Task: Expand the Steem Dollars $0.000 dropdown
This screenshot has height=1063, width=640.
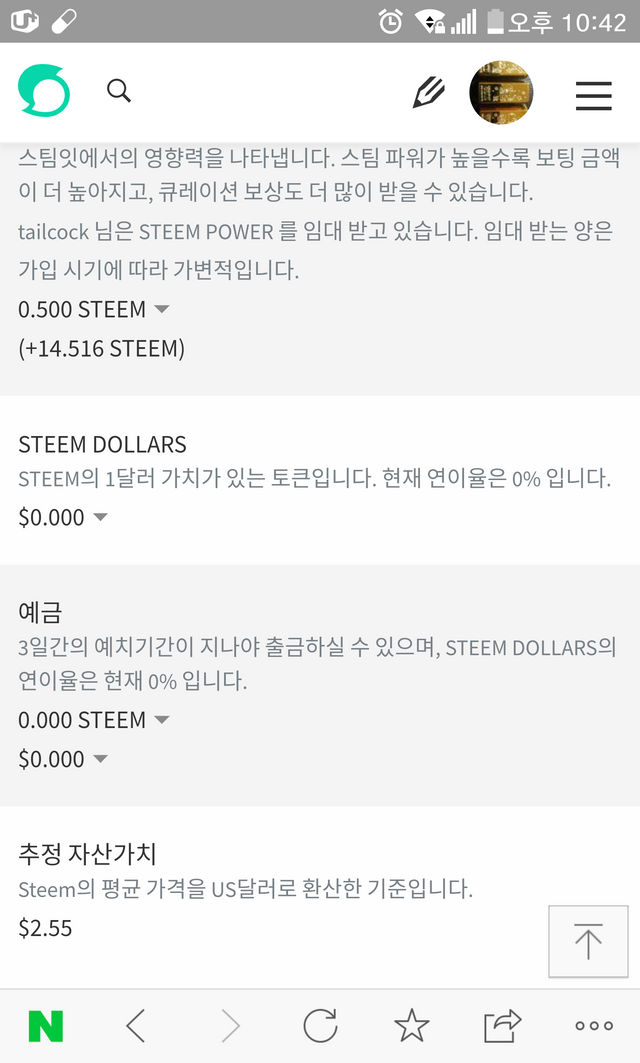Action: click(x=62, y=517)
